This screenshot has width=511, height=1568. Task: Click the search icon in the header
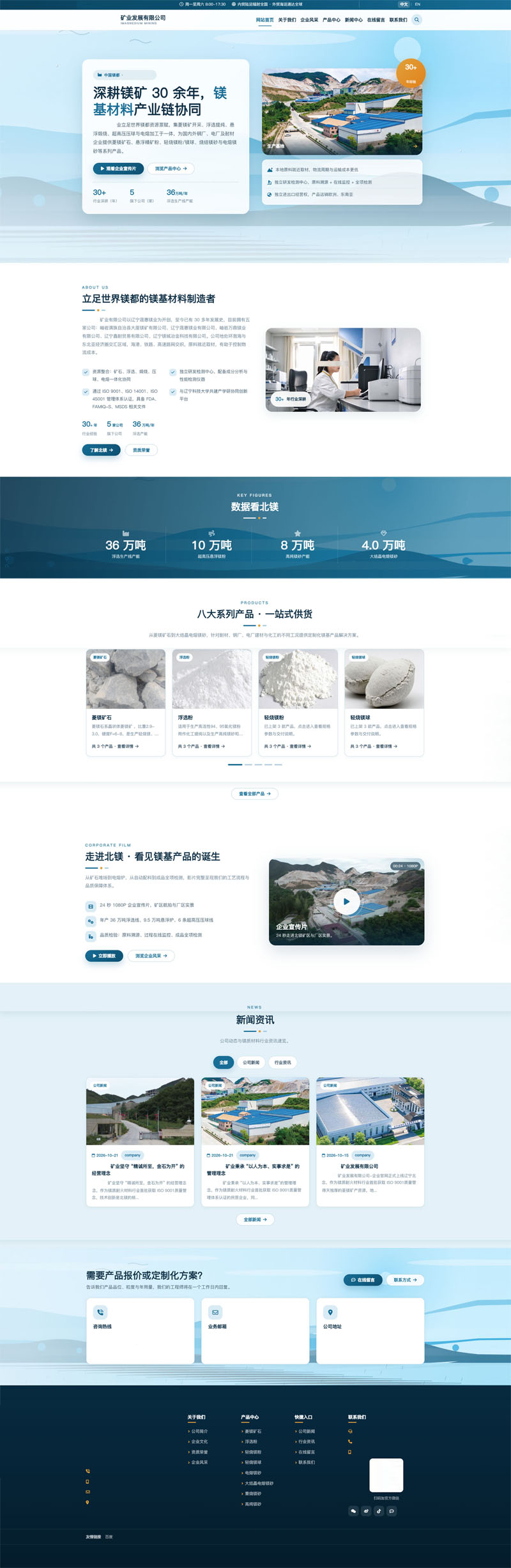(x=416, y=20)
